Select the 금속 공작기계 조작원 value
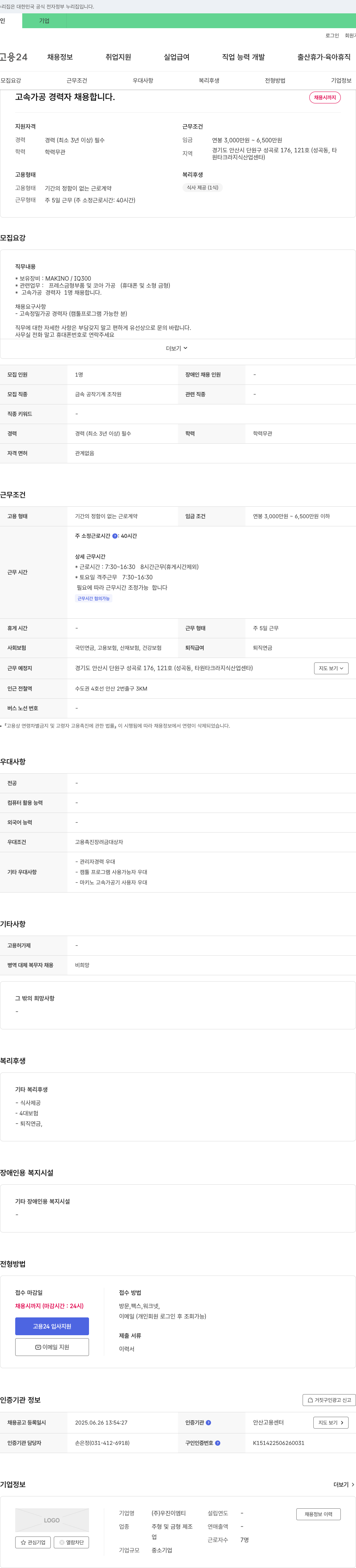 coord(98,394)
